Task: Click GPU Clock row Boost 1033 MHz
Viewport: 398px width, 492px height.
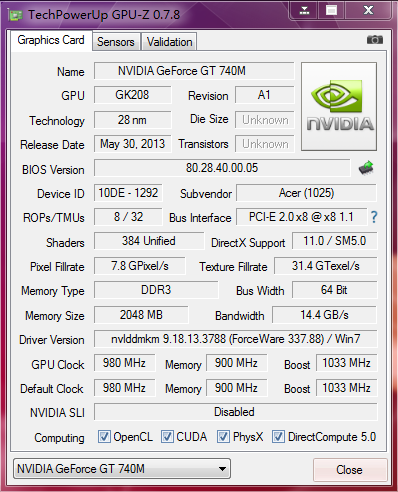Action: (x=346, y=363)
